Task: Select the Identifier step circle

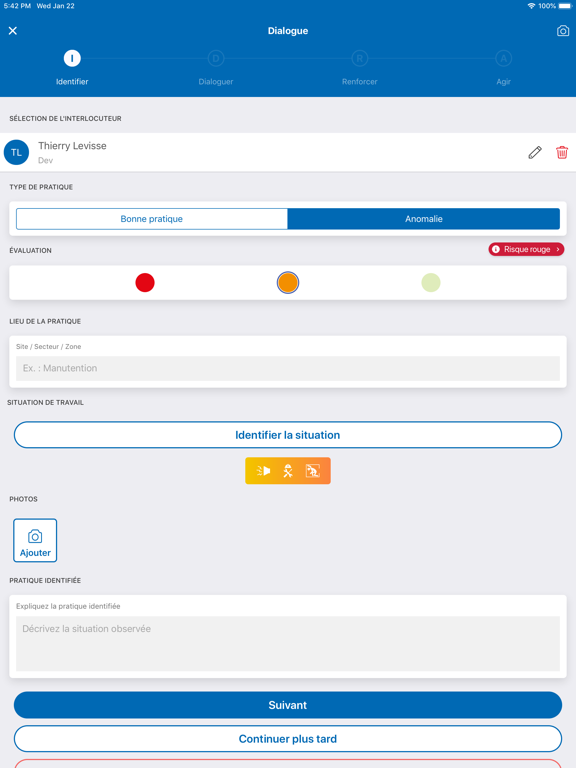Action: click(x=72, y=59)
